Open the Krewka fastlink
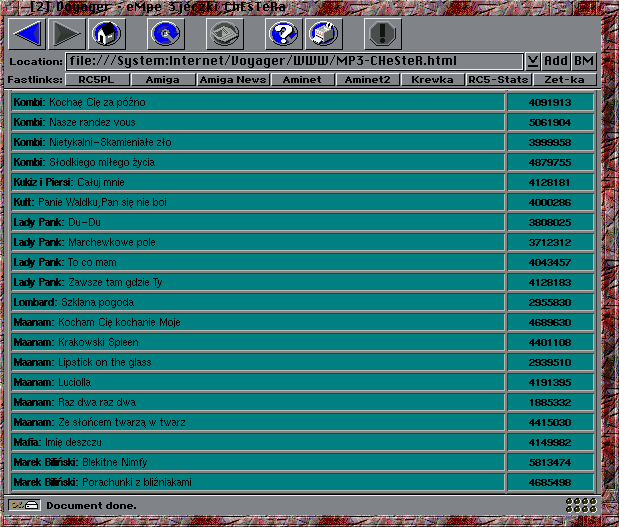619x527 pixels. coord(433,80)
